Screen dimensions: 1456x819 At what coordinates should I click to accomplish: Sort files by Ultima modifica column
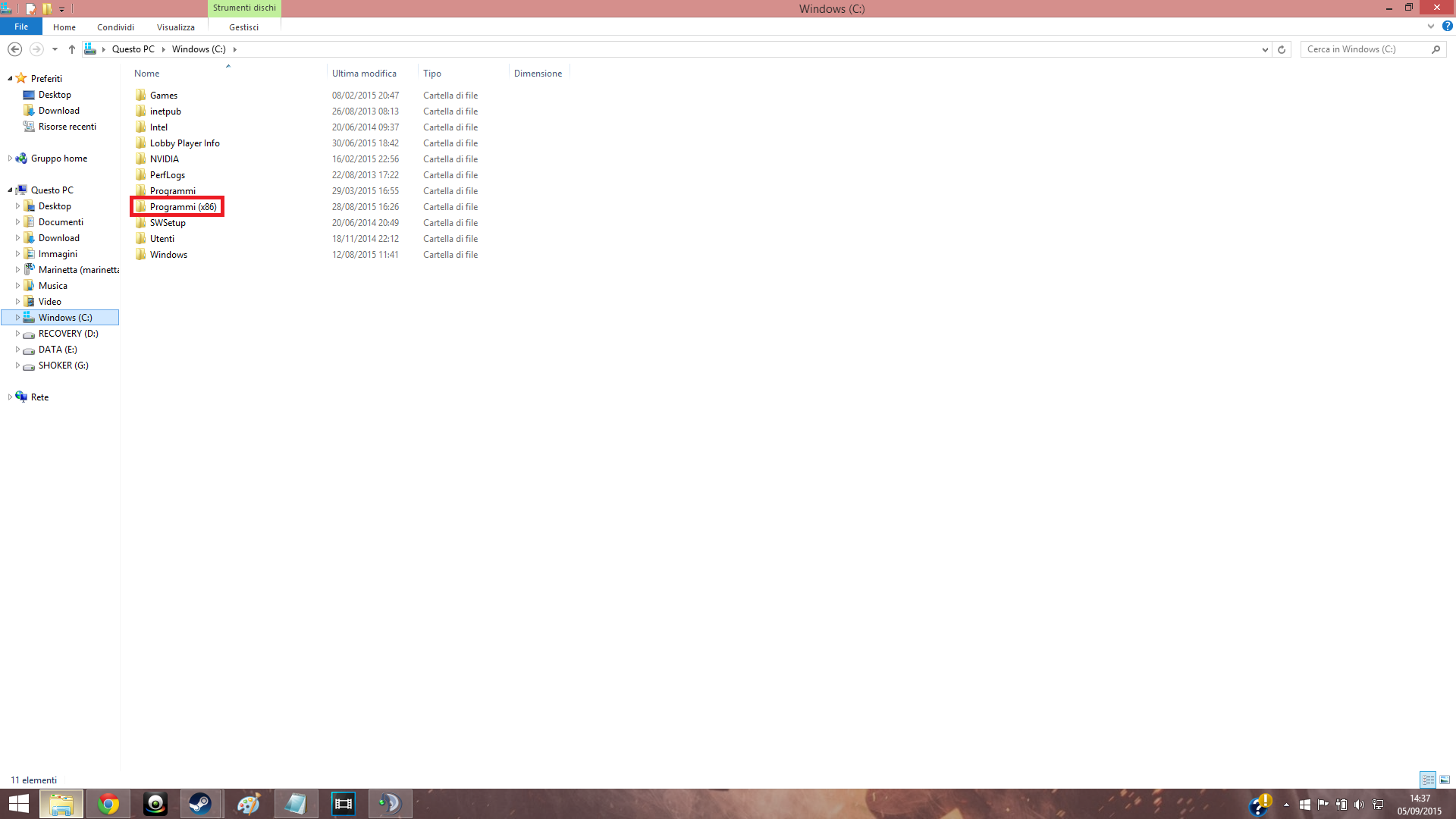click(x=364, y=74)
